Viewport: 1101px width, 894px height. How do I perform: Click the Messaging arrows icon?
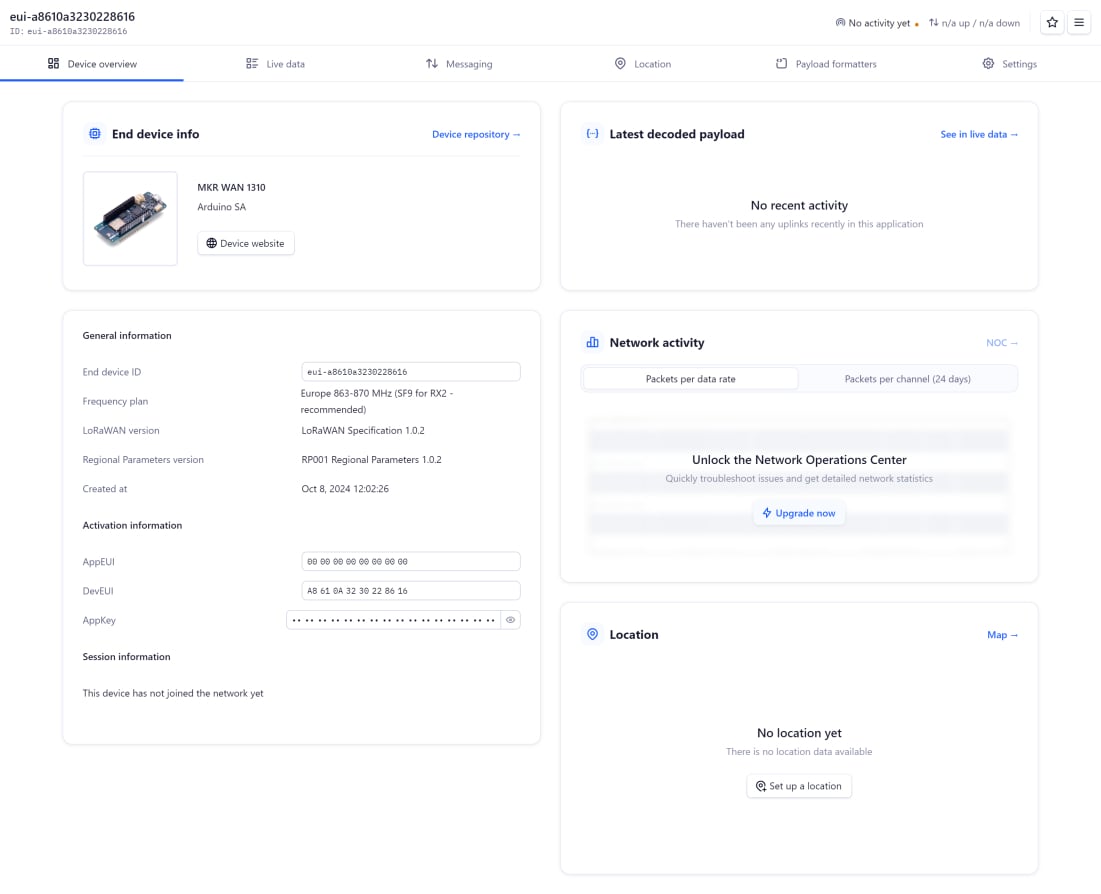430,63
